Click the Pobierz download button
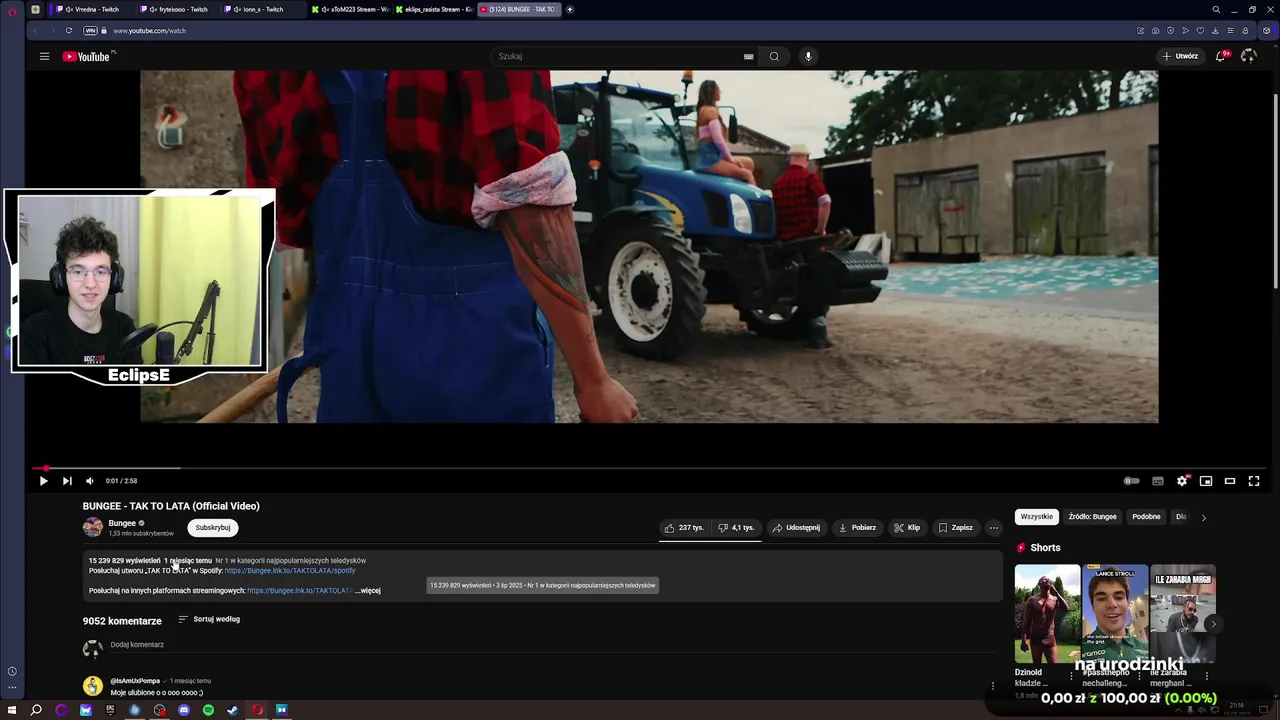The image size is (1280, 720). (857, 528)
